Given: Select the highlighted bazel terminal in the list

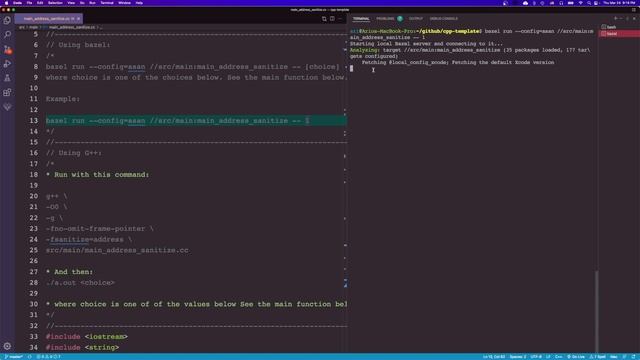Looking at the screenshot, I should 619,33.
